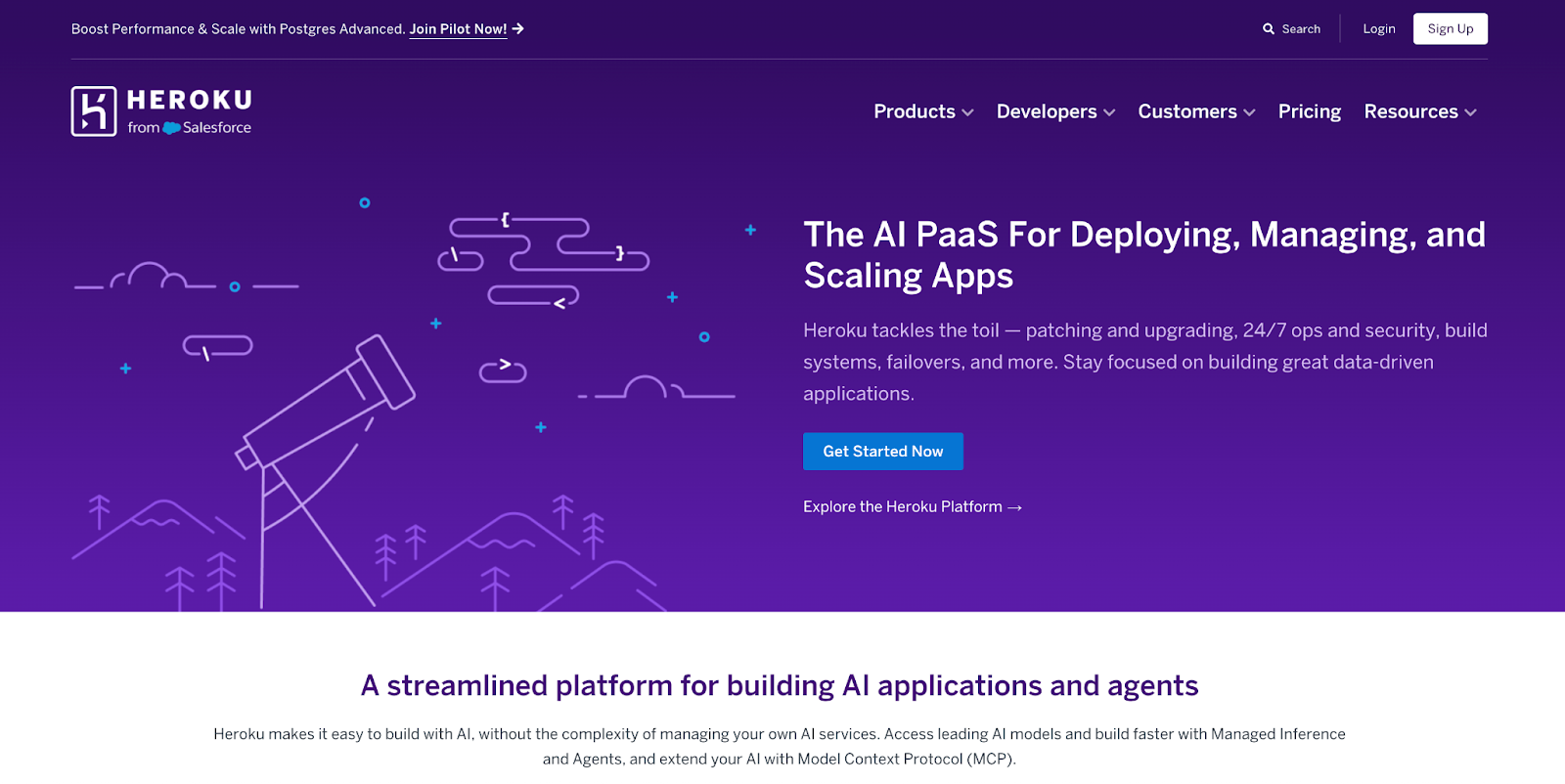Click 'A streamlined platform for building AI' heading
1565x784 pixels.
point(780,685)
